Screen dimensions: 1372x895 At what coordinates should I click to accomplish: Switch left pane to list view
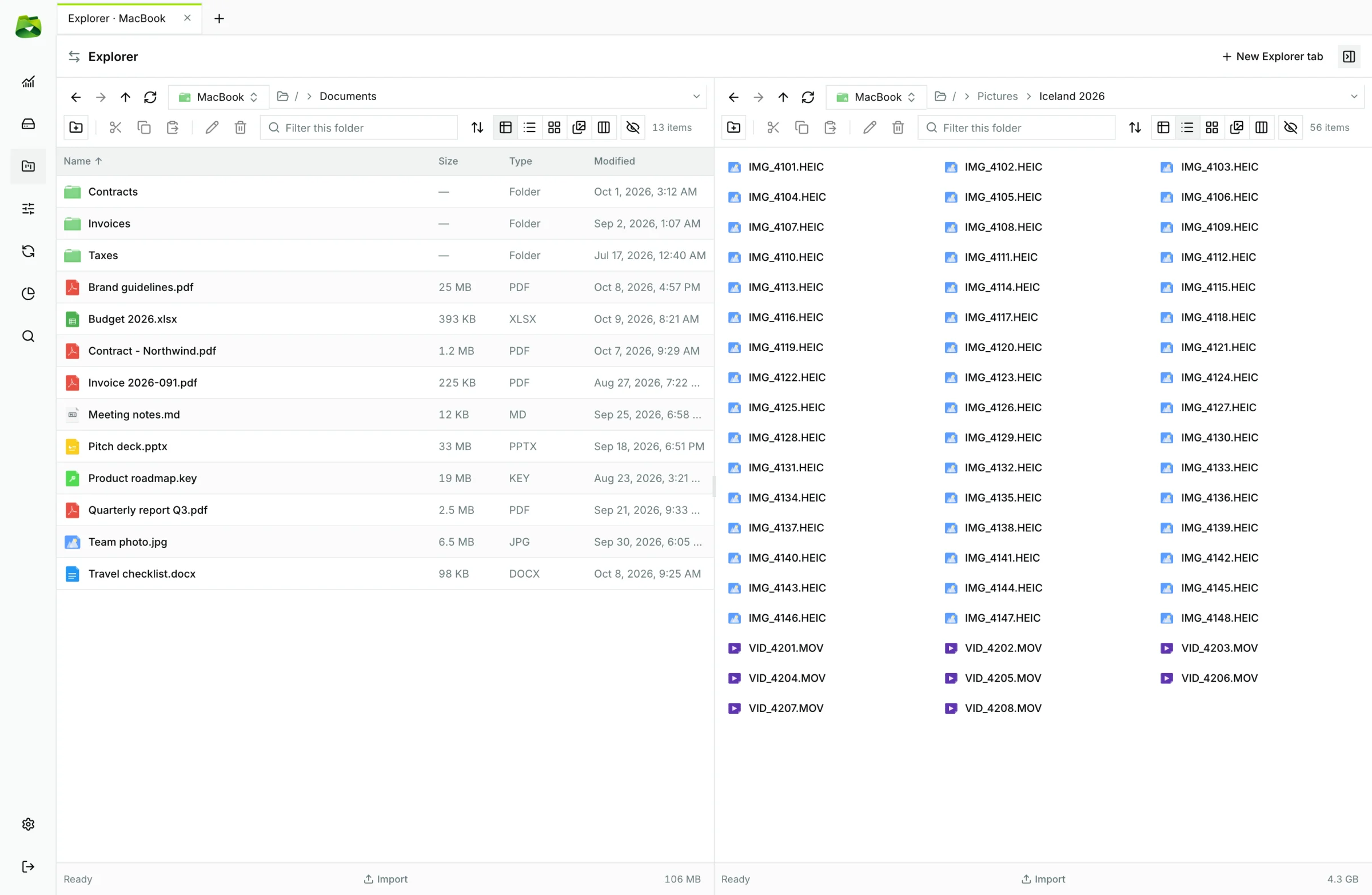click(530, 128)
